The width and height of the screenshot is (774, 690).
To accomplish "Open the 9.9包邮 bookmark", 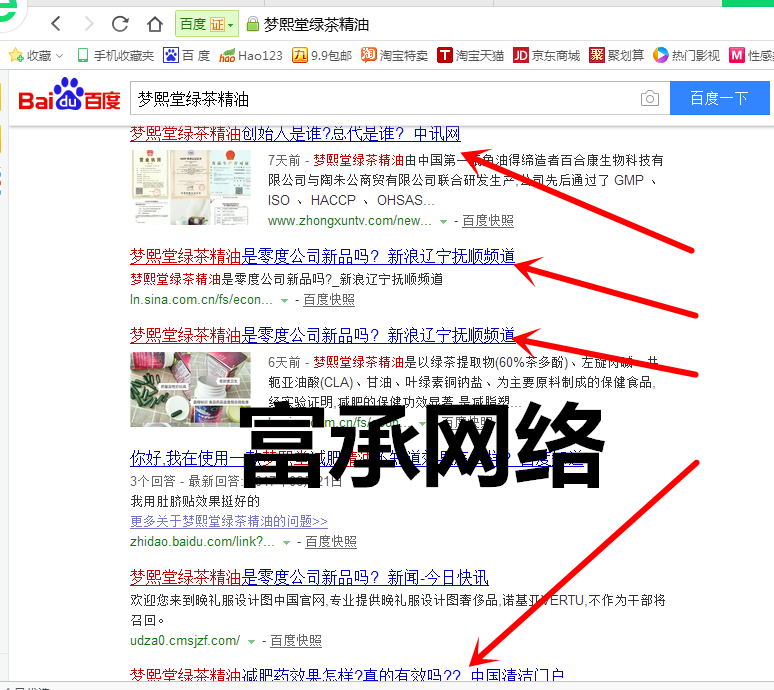I will click(322, 55).
